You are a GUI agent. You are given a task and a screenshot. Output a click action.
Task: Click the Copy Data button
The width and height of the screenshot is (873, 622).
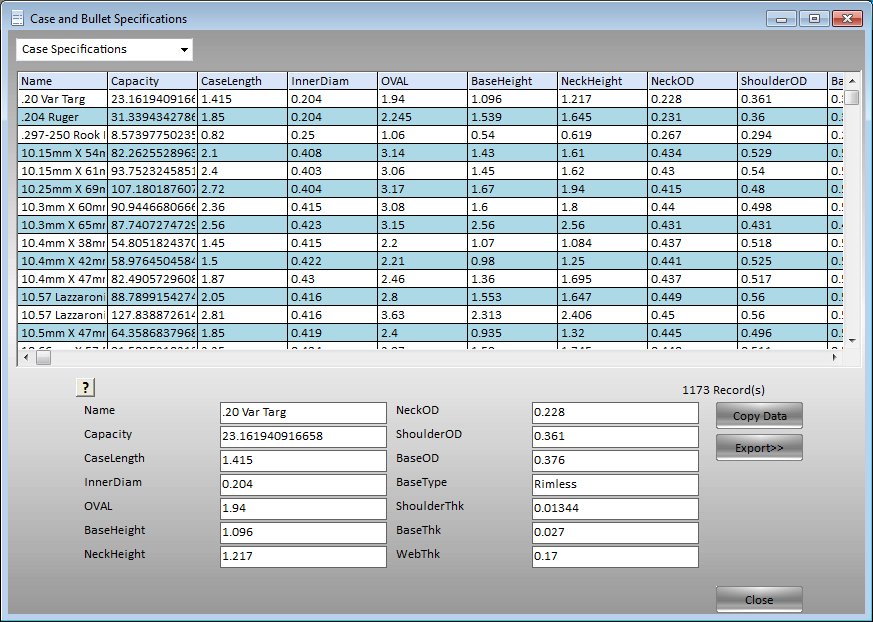pyautogui.click(x=758, y=415)
